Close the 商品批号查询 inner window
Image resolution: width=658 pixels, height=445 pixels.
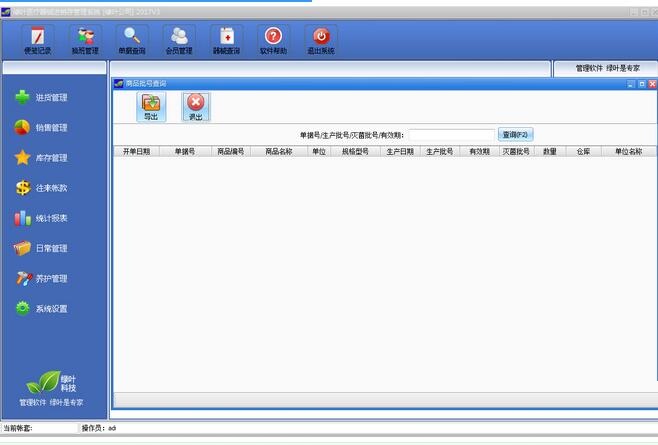[x=653, y=84]
